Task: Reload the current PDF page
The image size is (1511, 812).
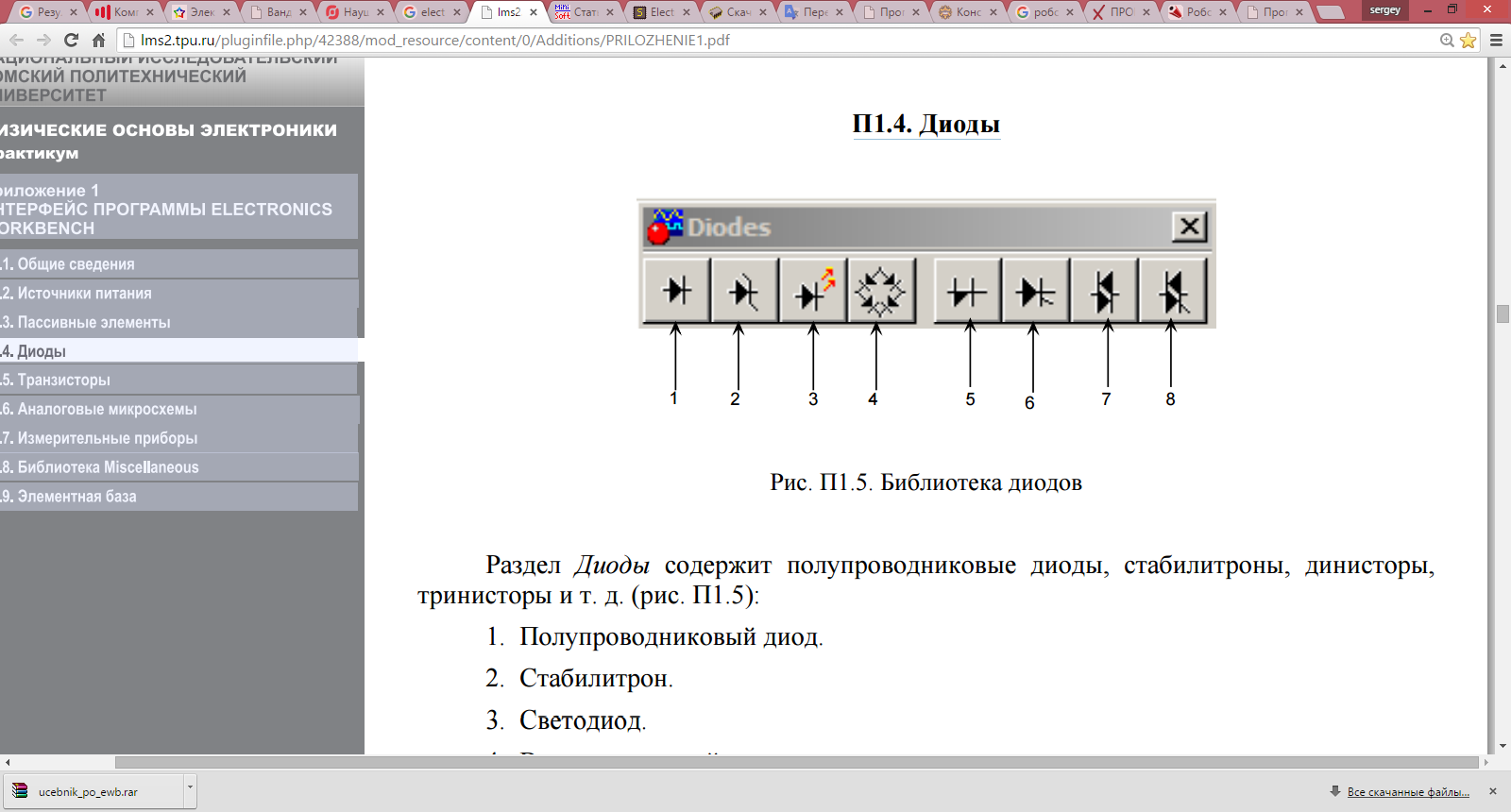Action: point(71,41)
